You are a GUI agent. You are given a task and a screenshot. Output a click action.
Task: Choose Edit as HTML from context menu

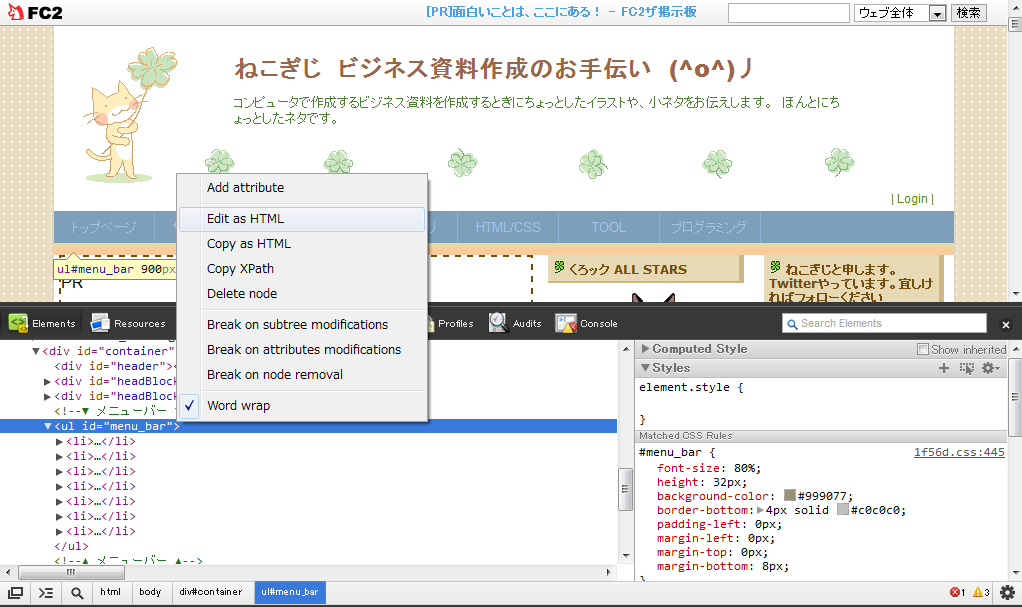[302, 219]
